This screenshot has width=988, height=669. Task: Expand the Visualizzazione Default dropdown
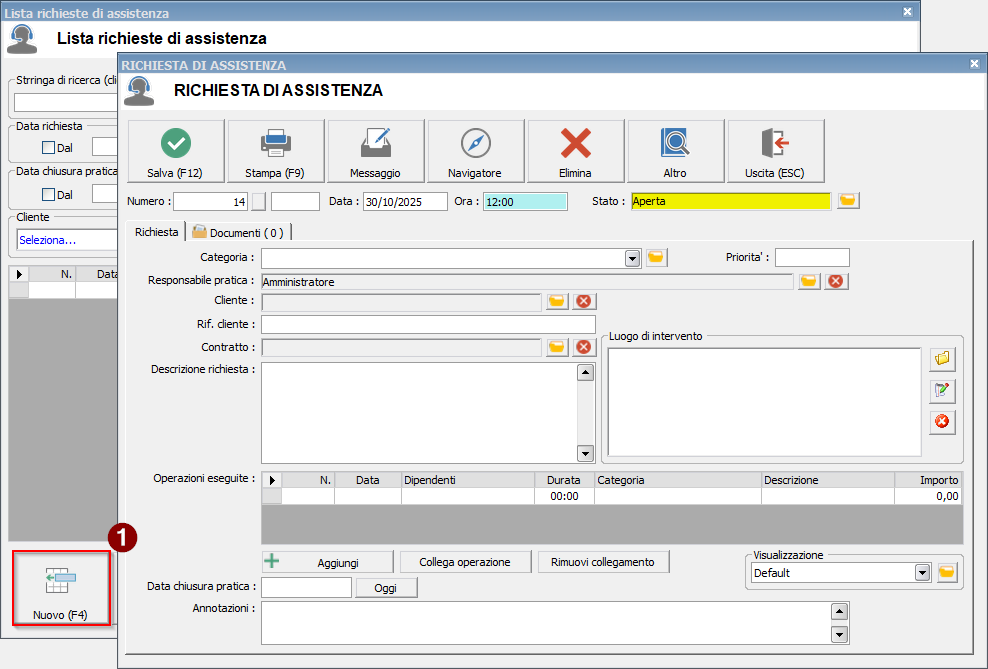click(922, 573)
